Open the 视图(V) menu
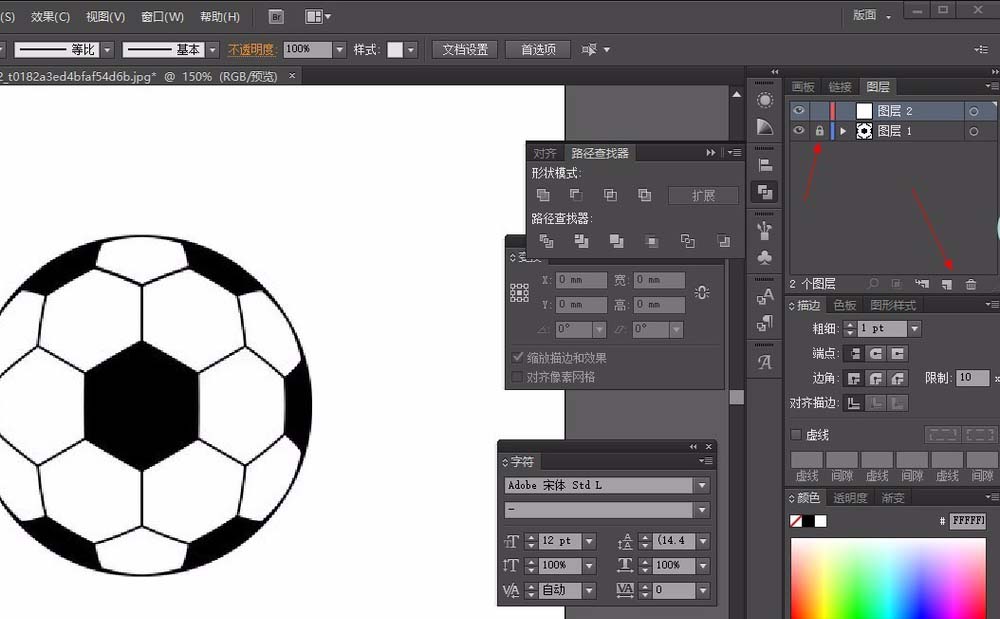 point(105,17)
